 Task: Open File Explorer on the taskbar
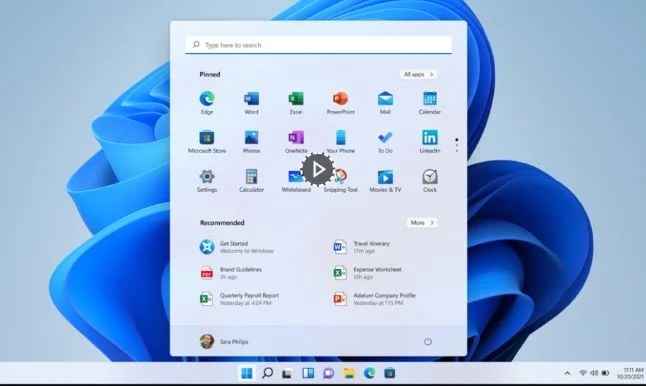[349, 373]
